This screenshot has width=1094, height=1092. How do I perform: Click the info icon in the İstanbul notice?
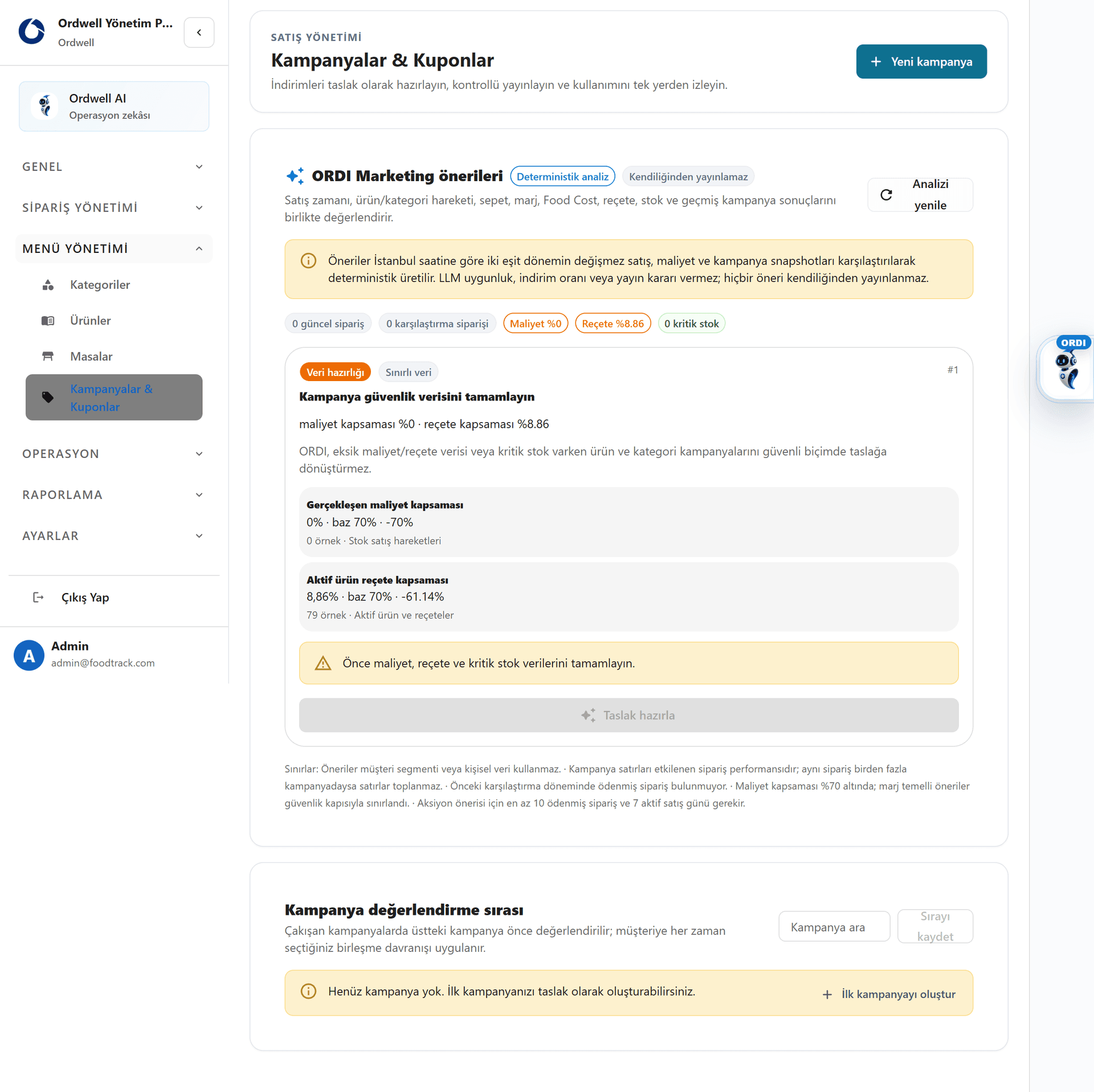click(x=308, y=261)
